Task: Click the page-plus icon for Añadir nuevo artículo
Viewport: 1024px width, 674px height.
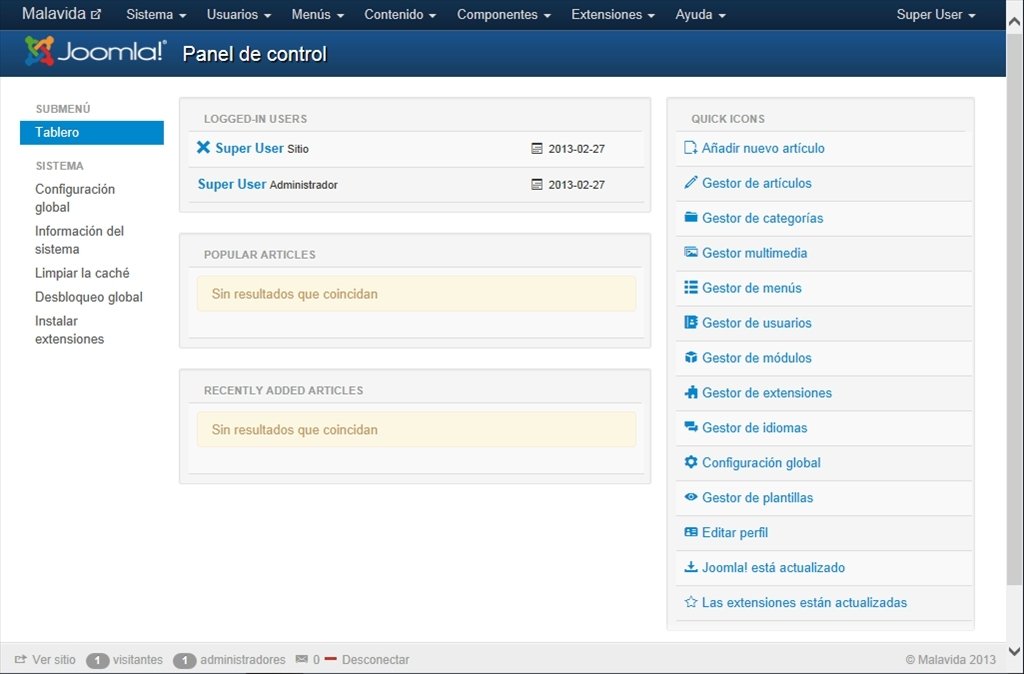Action: 690,148
